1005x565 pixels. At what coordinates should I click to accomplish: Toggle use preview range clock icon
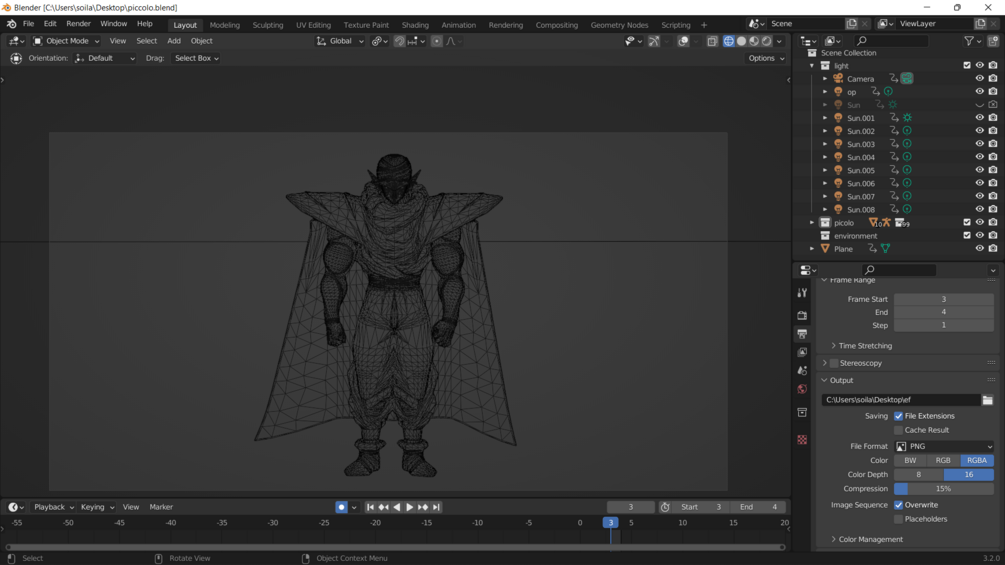[665, 507]
